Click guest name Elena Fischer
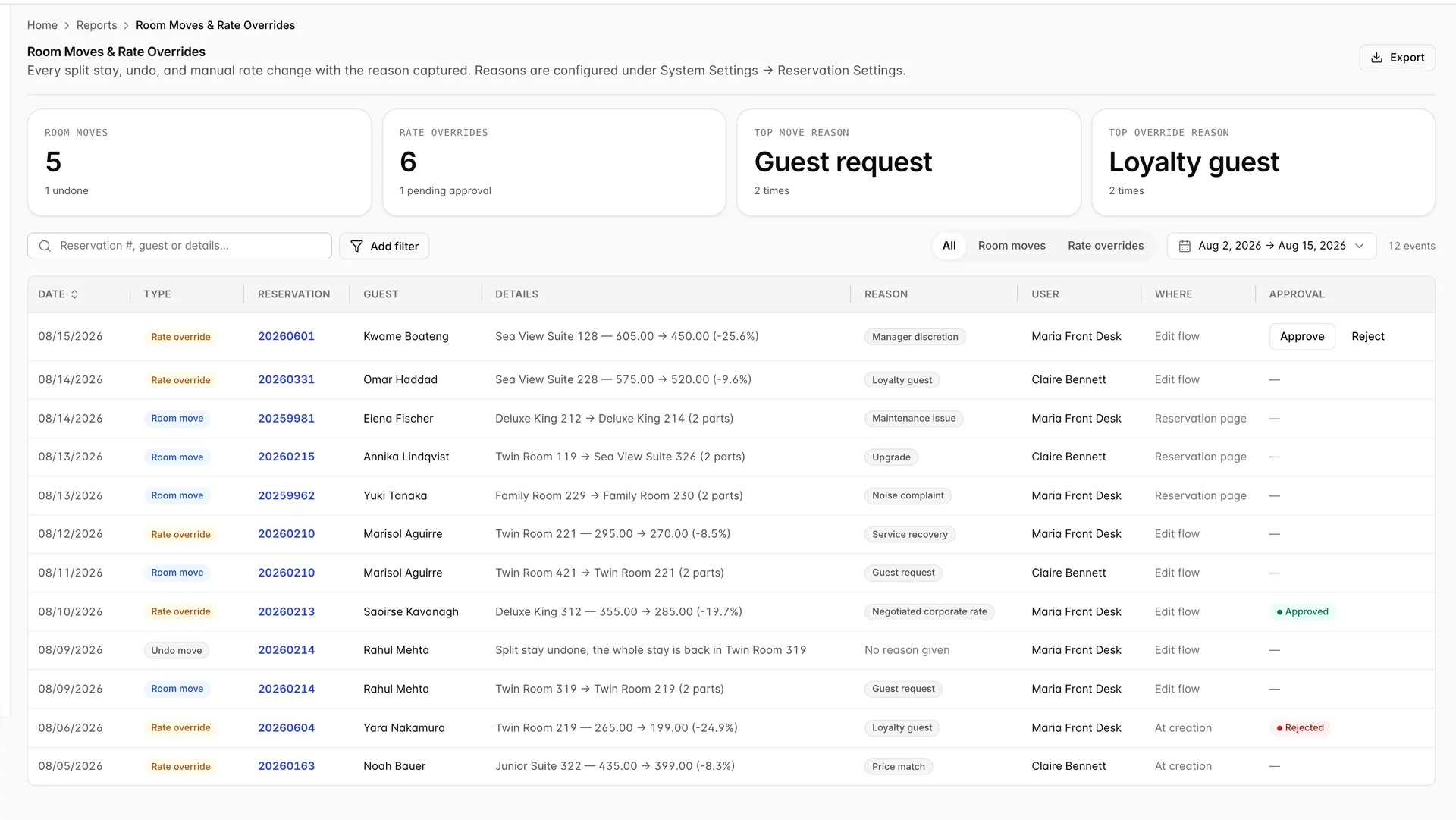 coord(398,418)
